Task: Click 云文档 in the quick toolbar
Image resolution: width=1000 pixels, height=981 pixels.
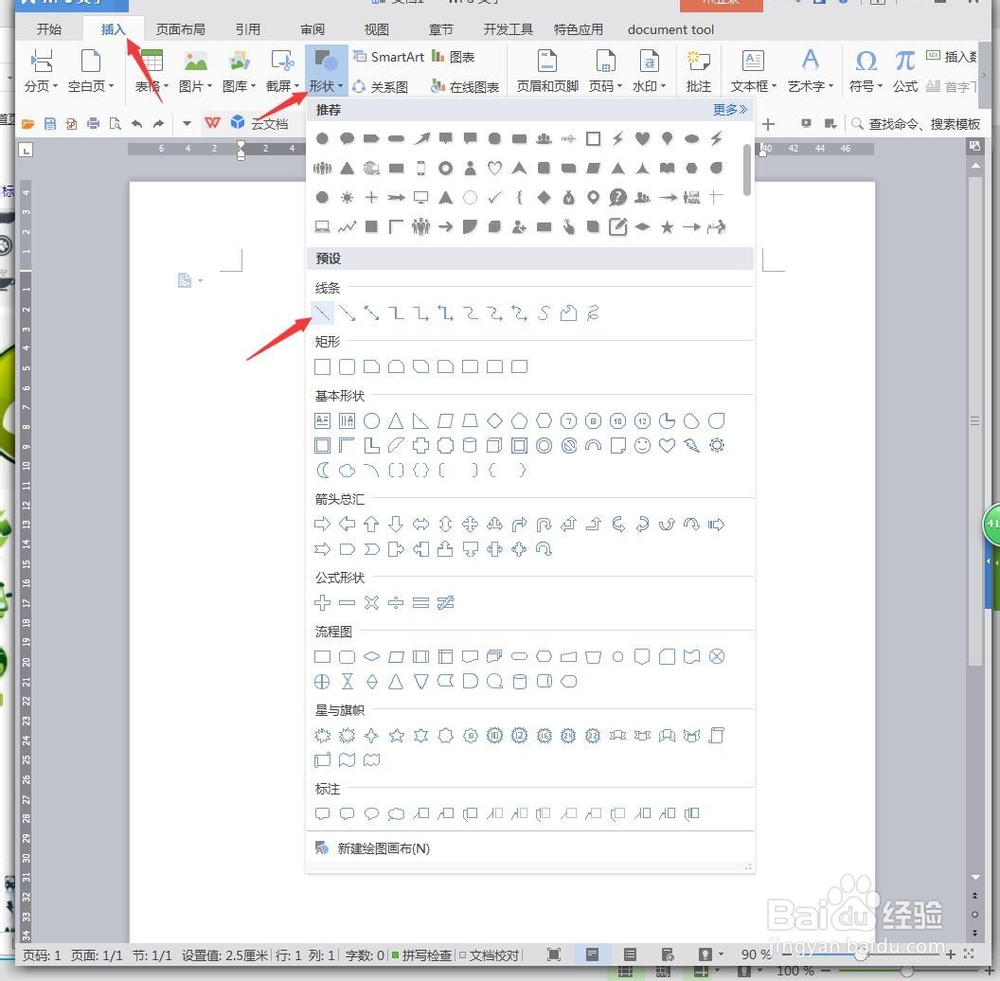Action: tap(261, 124)
